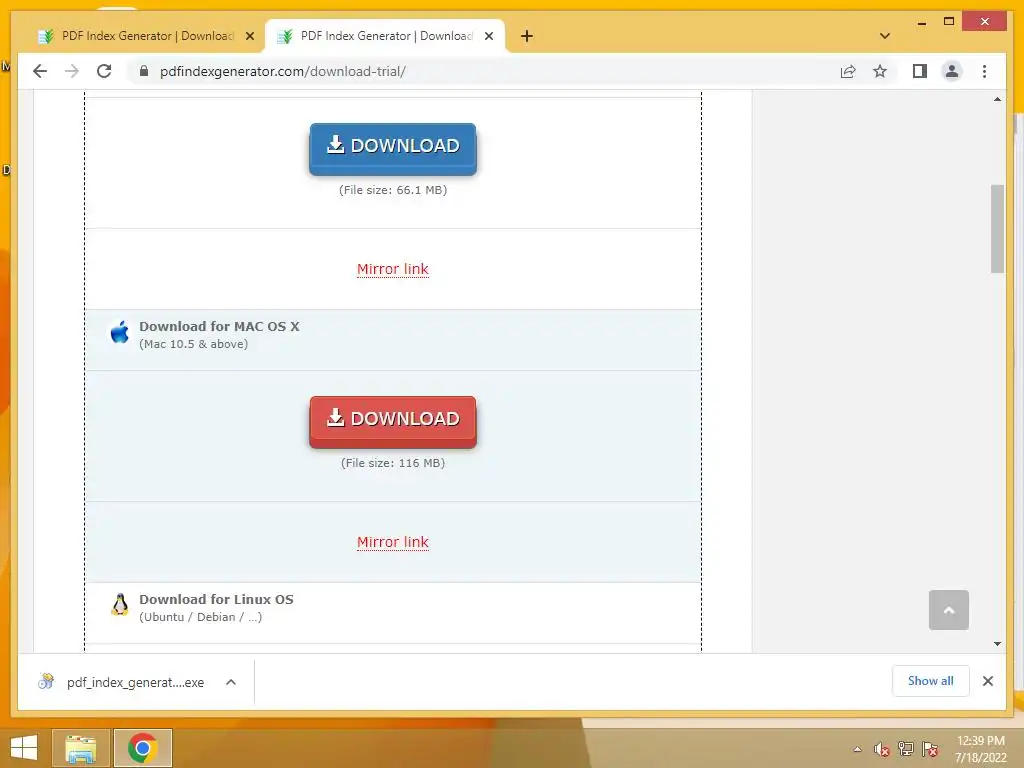
Task: Click the File size: 116 MB text
Action: coord(392,463)
